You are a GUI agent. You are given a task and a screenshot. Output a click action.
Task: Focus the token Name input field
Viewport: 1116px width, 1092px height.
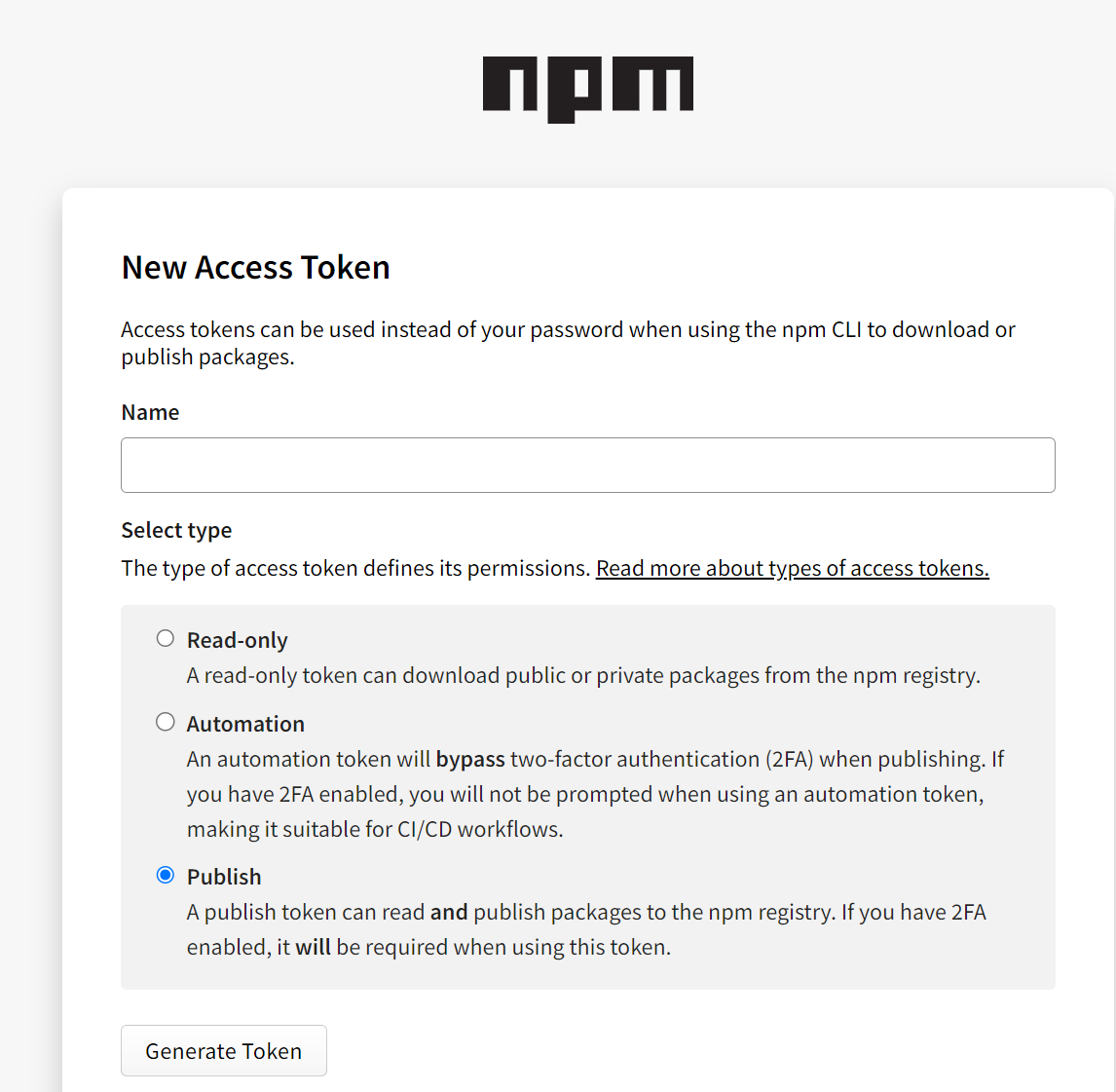pos(587,465)
